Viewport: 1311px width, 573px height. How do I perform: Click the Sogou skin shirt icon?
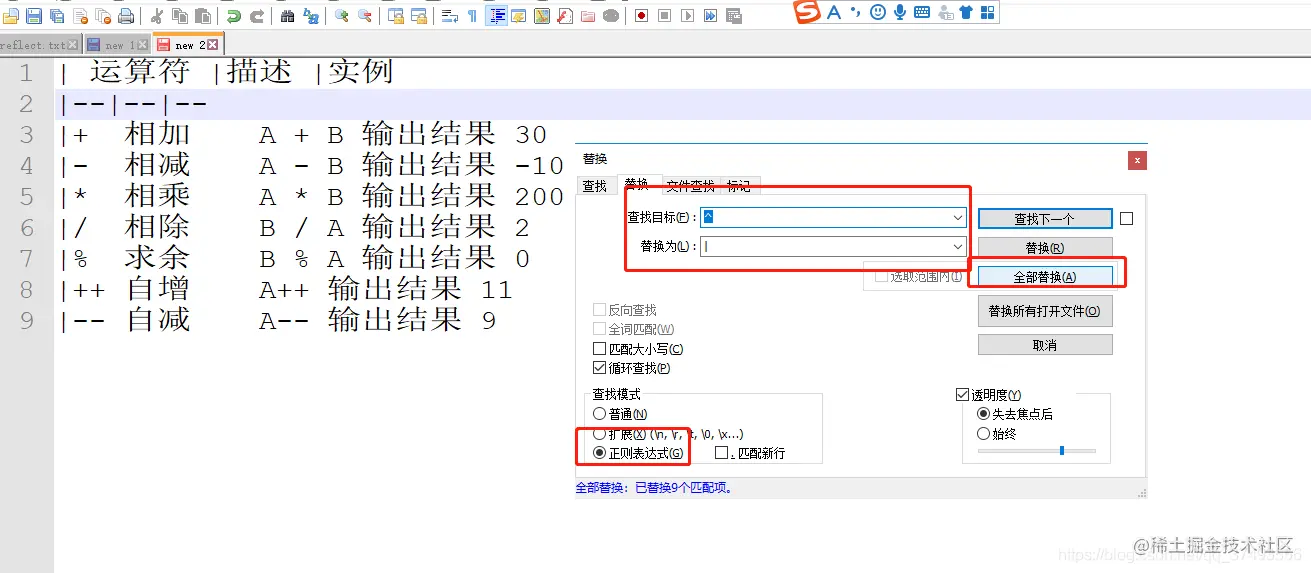pyautogui.click(x=965, y=12)
